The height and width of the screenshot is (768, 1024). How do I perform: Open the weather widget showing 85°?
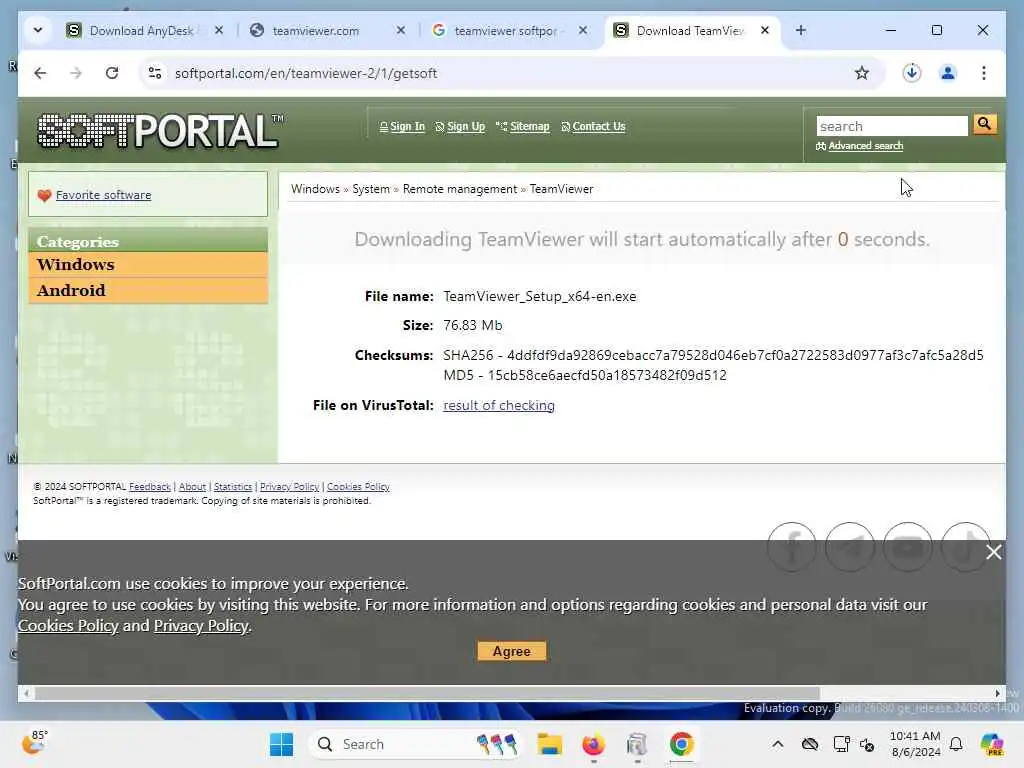click(x=35, y=743)
